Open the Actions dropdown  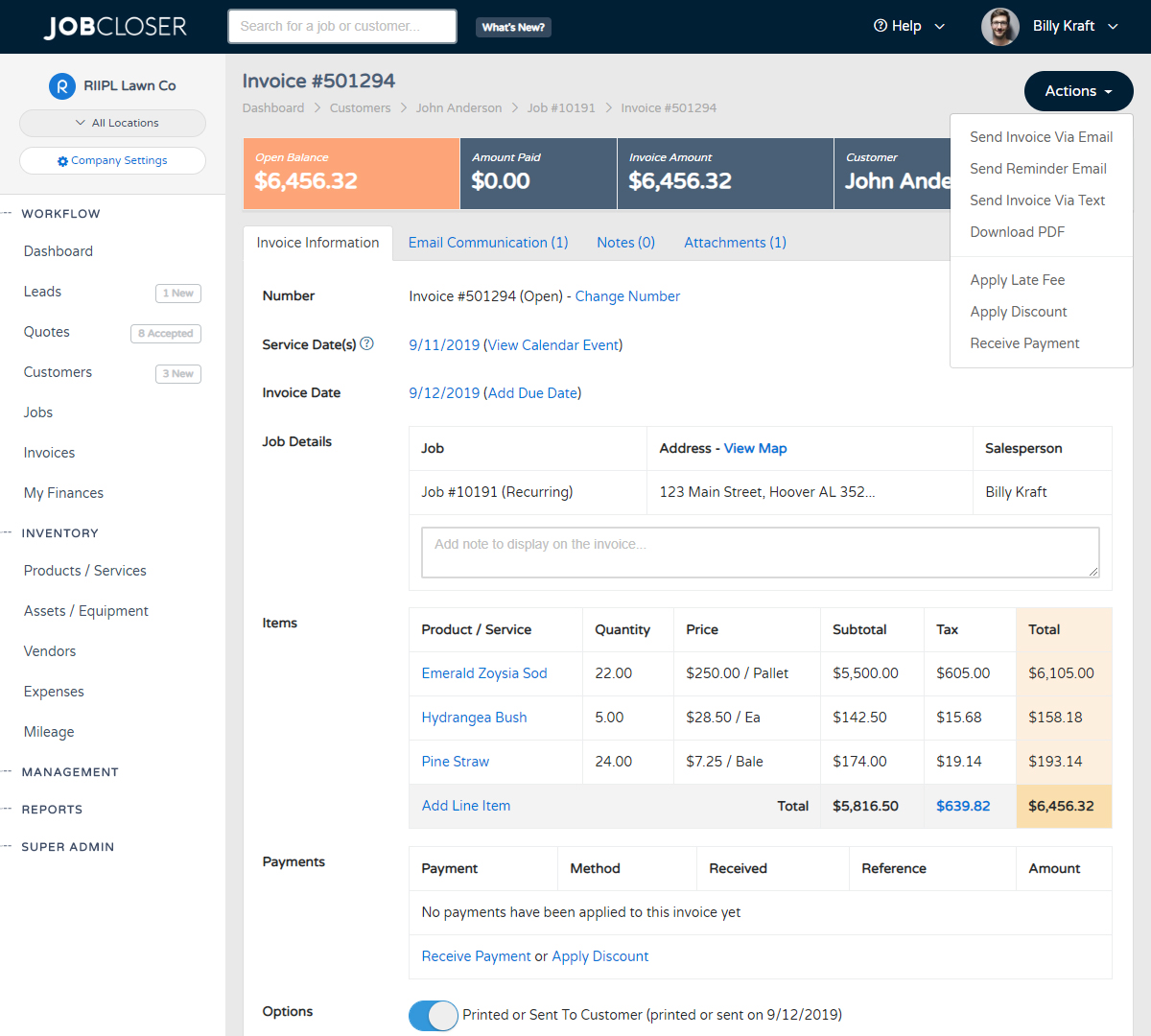[1078, 90]
